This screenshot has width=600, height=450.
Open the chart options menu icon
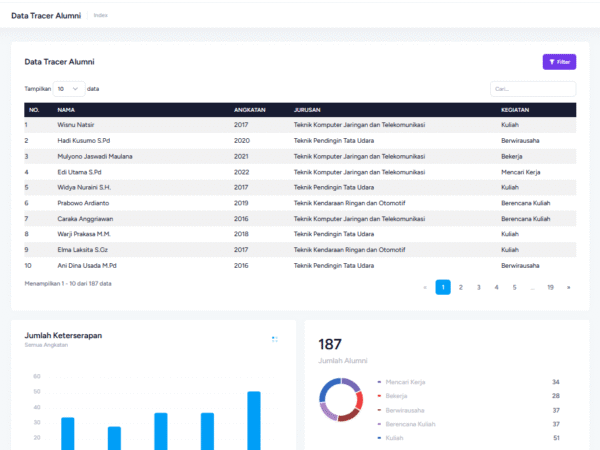[x=275, y=339]
